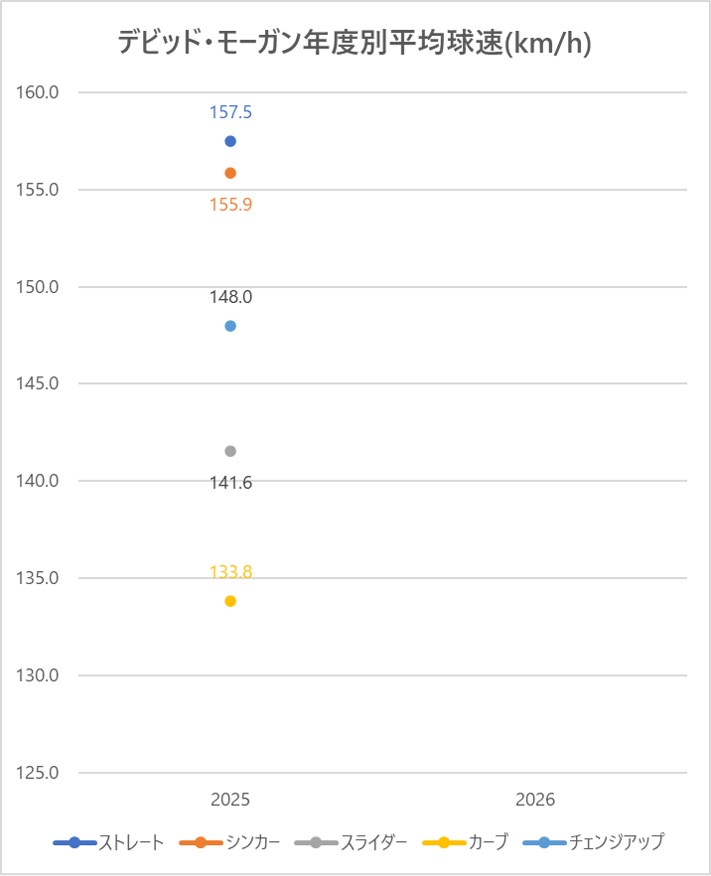Click the ストレート legend entry
Screen dimensions: 711x876
(109, 842)
